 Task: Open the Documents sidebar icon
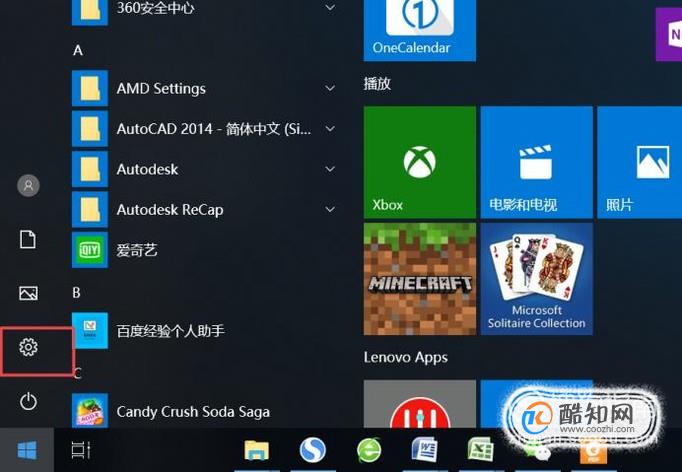tap(28, 239)
